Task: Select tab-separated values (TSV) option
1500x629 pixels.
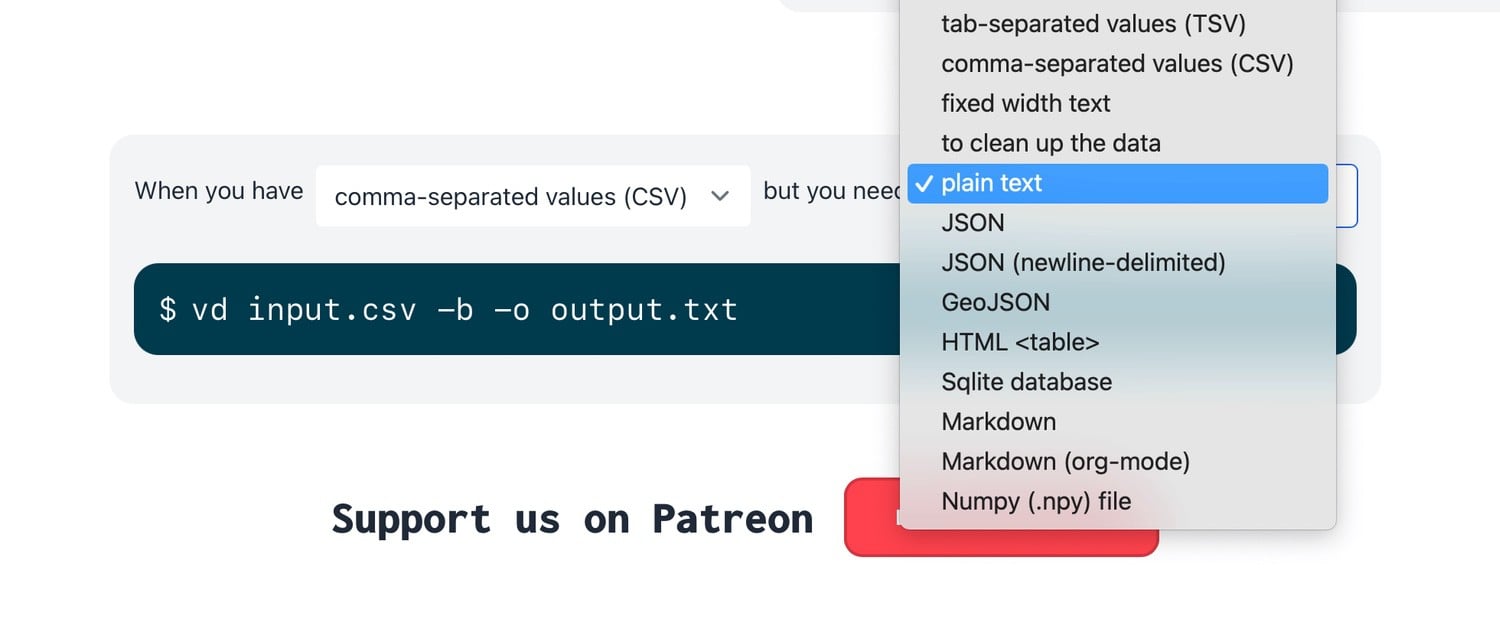Action: 1118,24
